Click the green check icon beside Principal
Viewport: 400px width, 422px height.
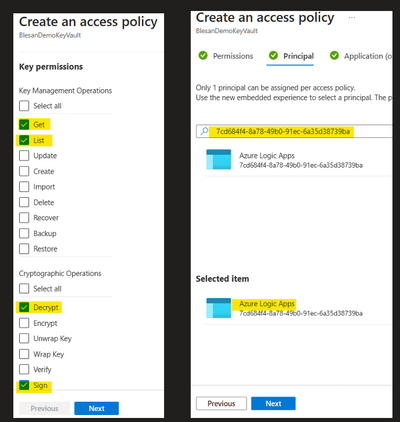pyautogui.click(x=273, y=55)
